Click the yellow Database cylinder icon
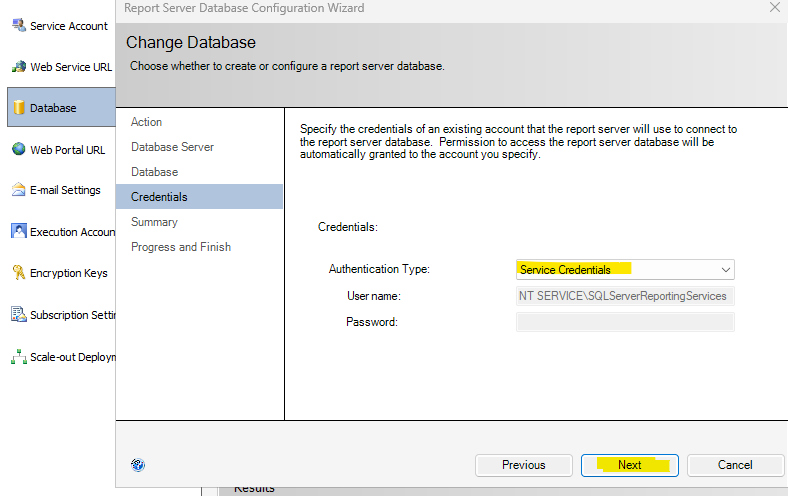 [19, 107]
